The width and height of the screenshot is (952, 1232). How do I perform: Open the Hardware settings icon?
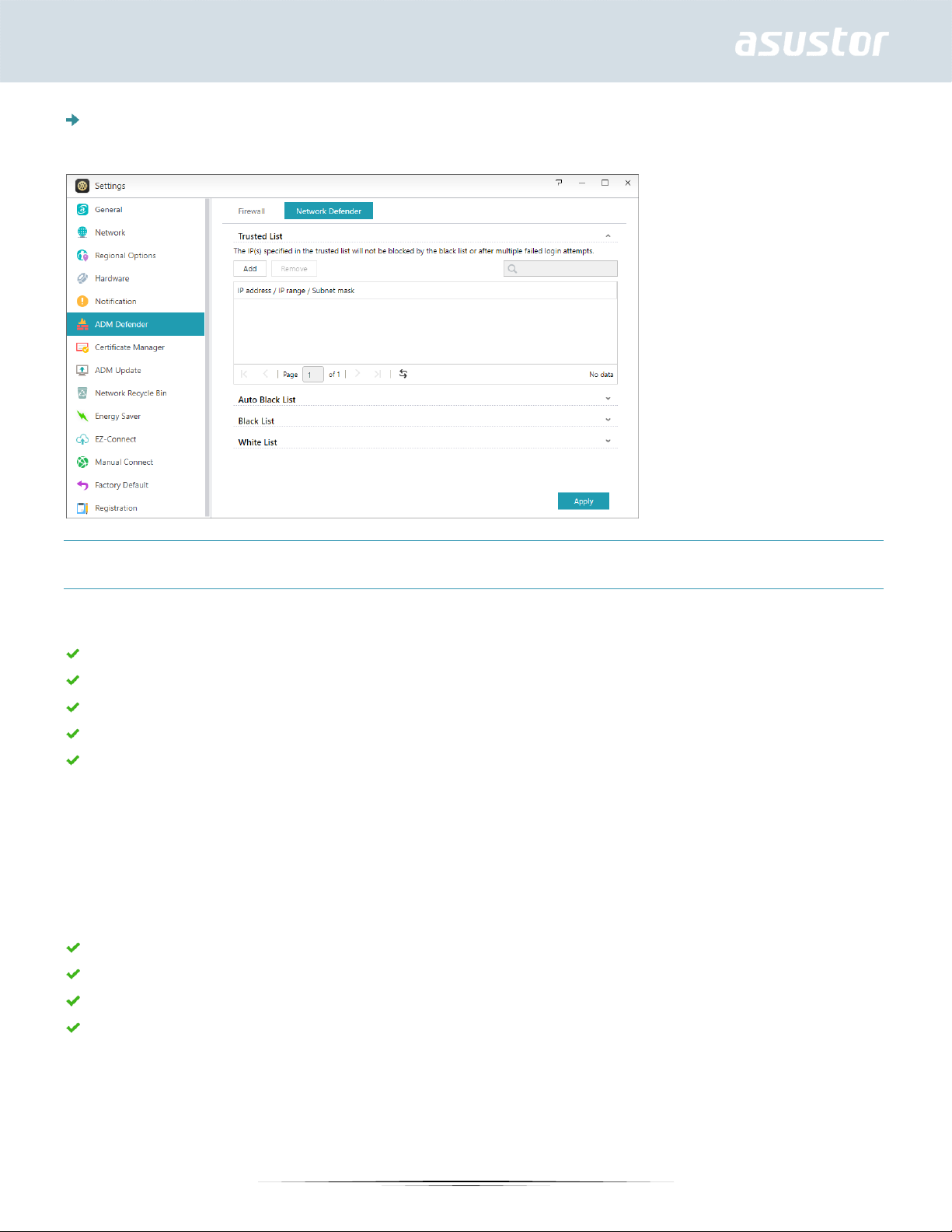[82, 278]
